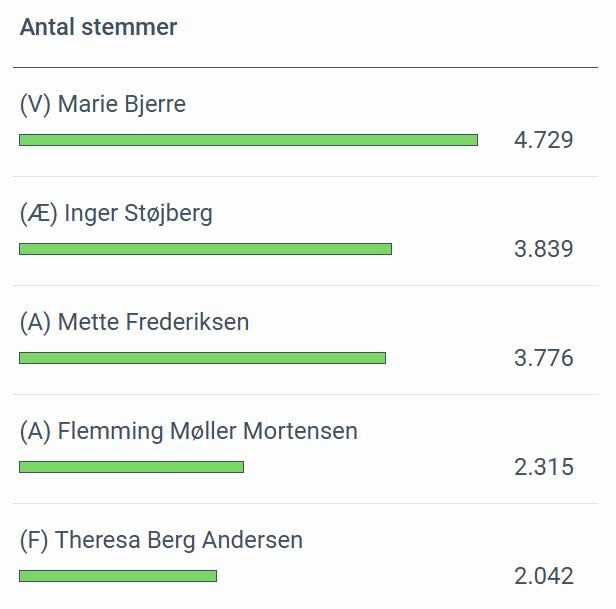Click Marie Bjerre's green vote bar
The image size is (616, 609).
click(248, 140)
